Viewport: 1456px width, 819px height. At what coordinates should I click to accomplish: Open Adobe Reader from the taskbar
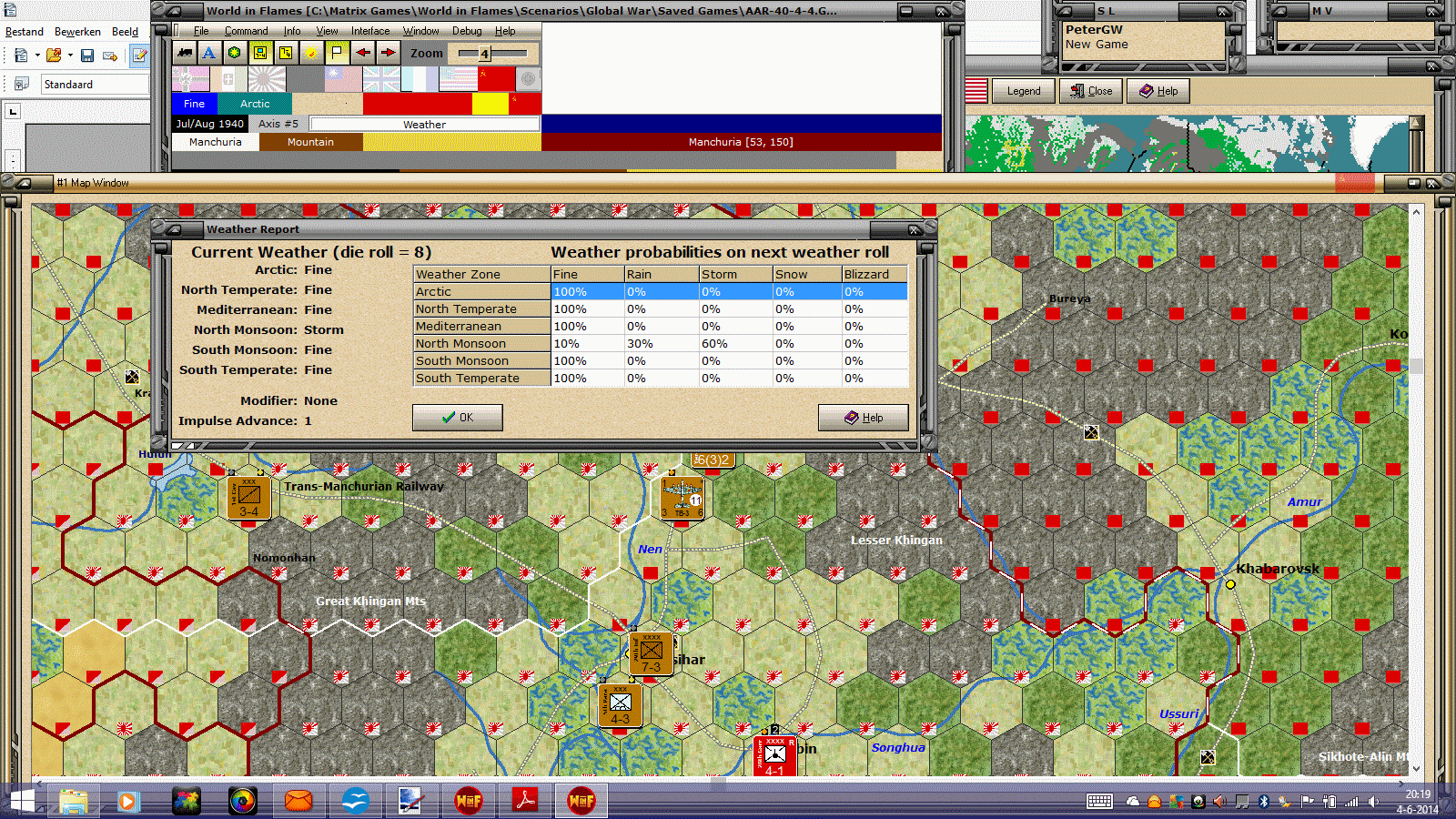525,801
